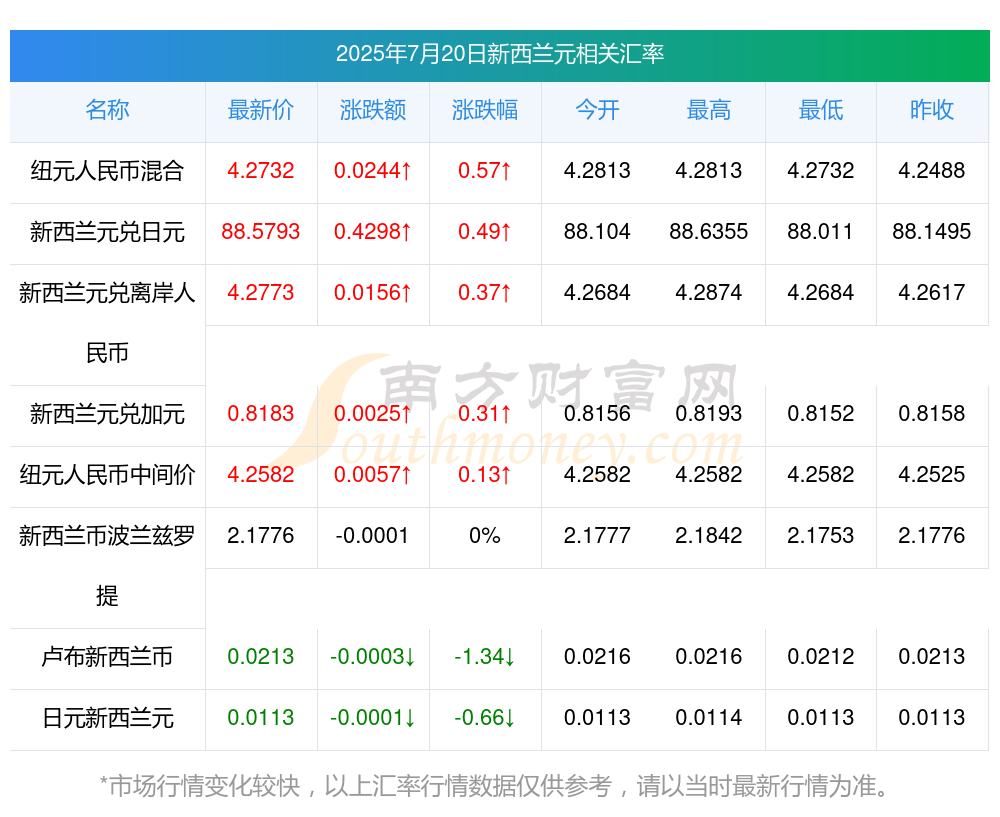Click latest price 0.8183

(x=261, y=414)
